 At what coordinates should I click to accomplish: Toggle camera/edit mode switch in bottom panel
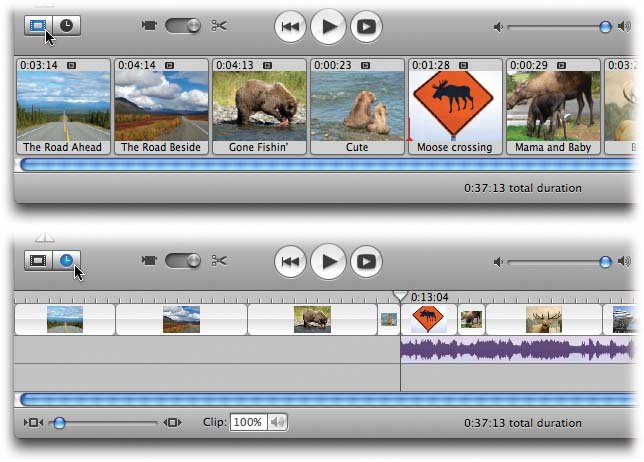(181, 261)
